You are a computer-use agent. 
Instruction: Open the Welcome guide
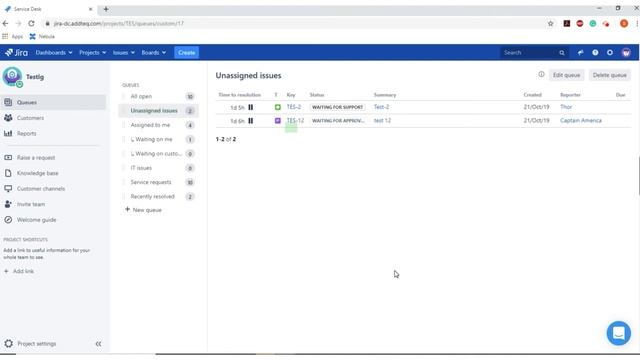point(37,220)
